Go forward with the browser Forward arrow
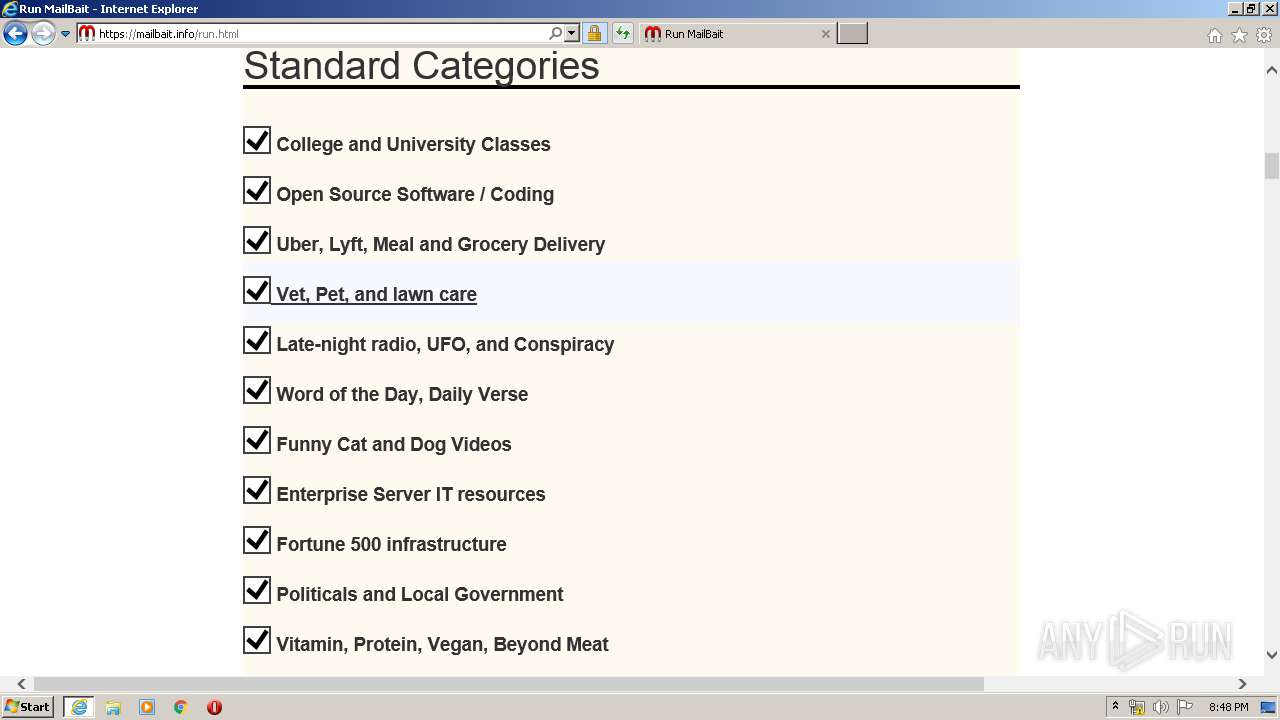This screenshot has height=720, width=1280. click(43, 34)
